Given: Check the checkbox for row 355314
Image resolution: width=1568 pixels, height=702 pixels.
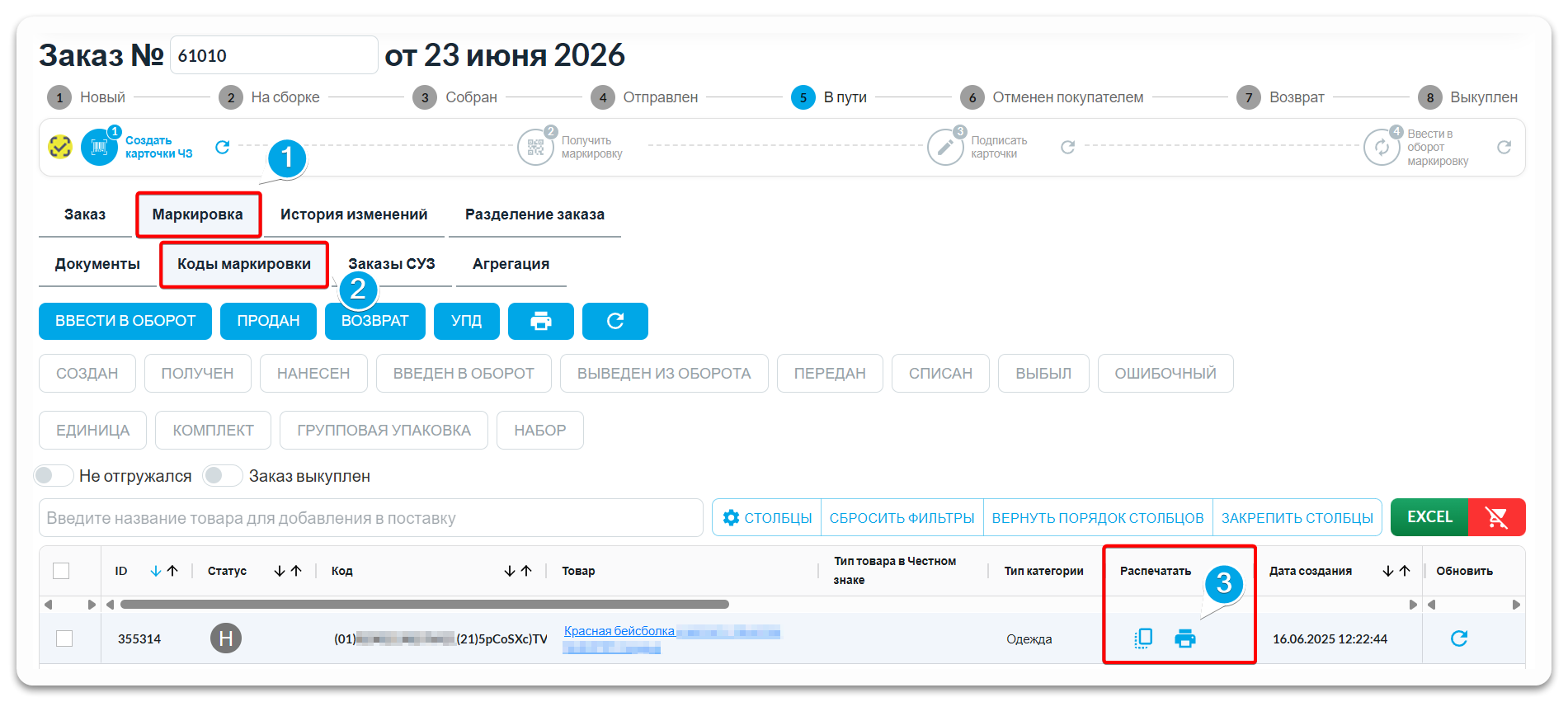Looking at the screenshot, I should pyautogui.click(x=64, y=638).
